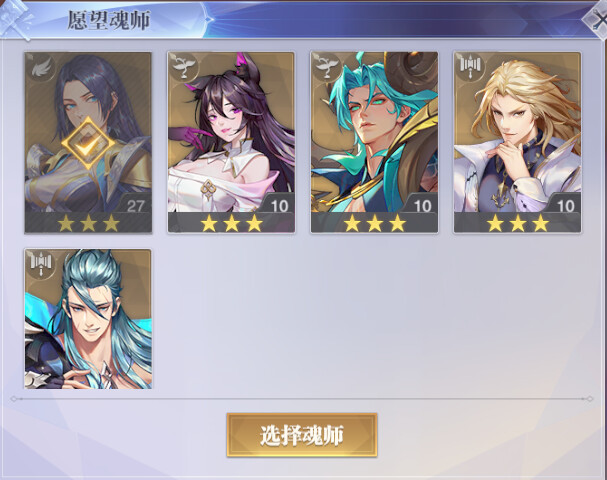Select the blonde long-haired man card
Screen dimensions: 607x480
click(x=517, y=142)
